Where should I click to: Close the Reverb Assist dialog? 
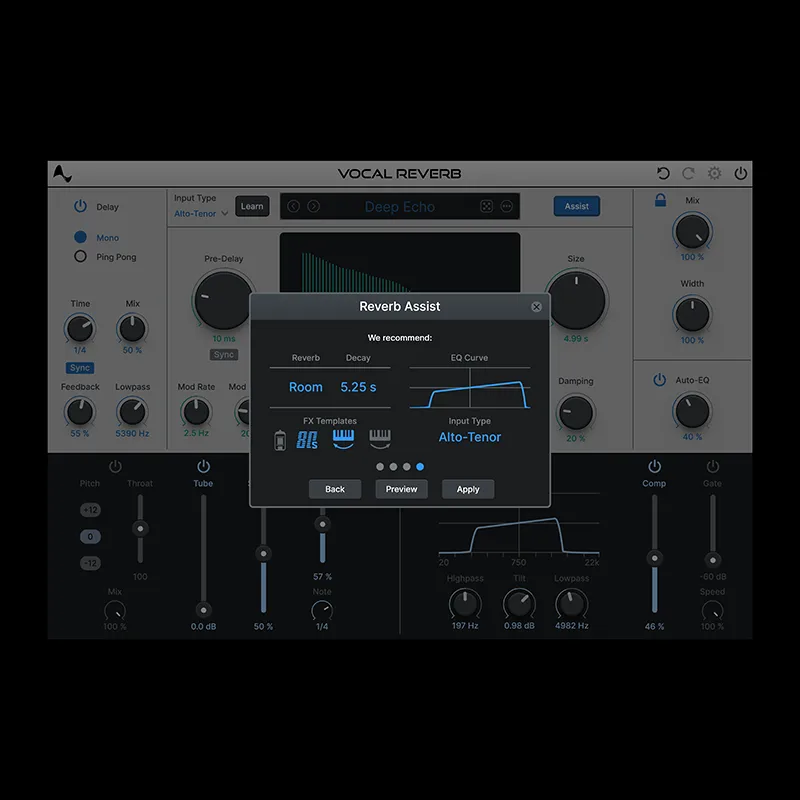[536, 307]
